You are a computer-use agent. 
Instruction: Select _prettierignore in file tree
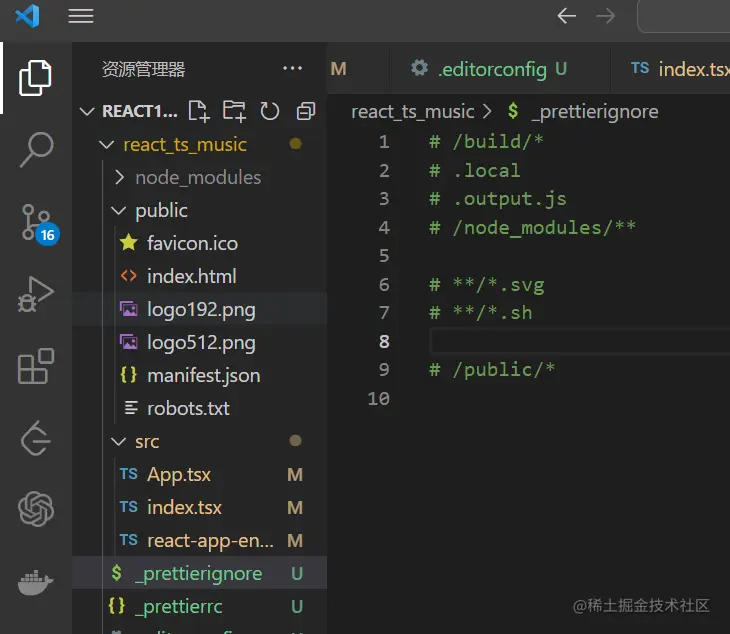[198, 574]
